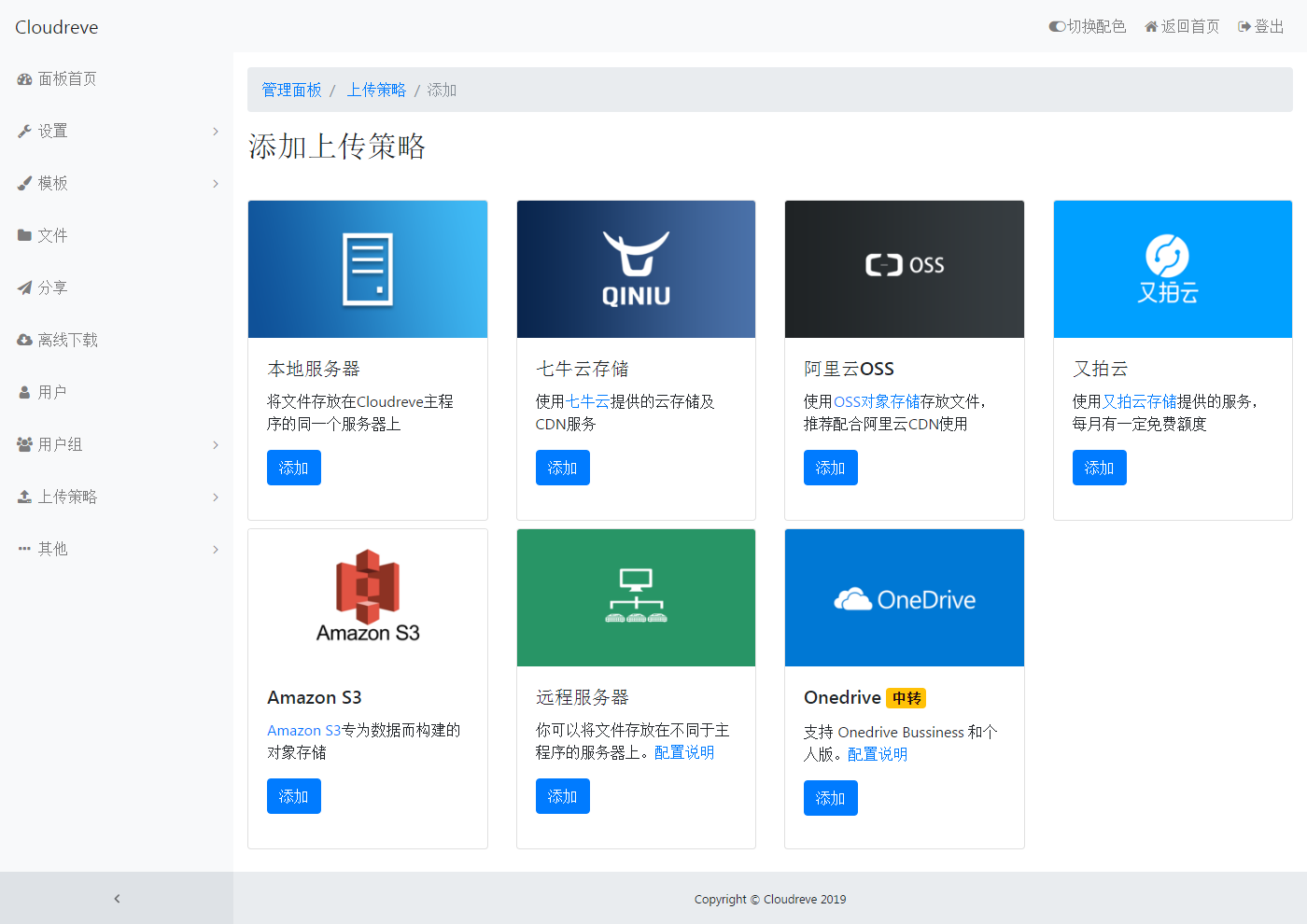The image size is (1307, 924).
Task: Expand the 模板 submenu chevron
Action: [x=216, y=184]
